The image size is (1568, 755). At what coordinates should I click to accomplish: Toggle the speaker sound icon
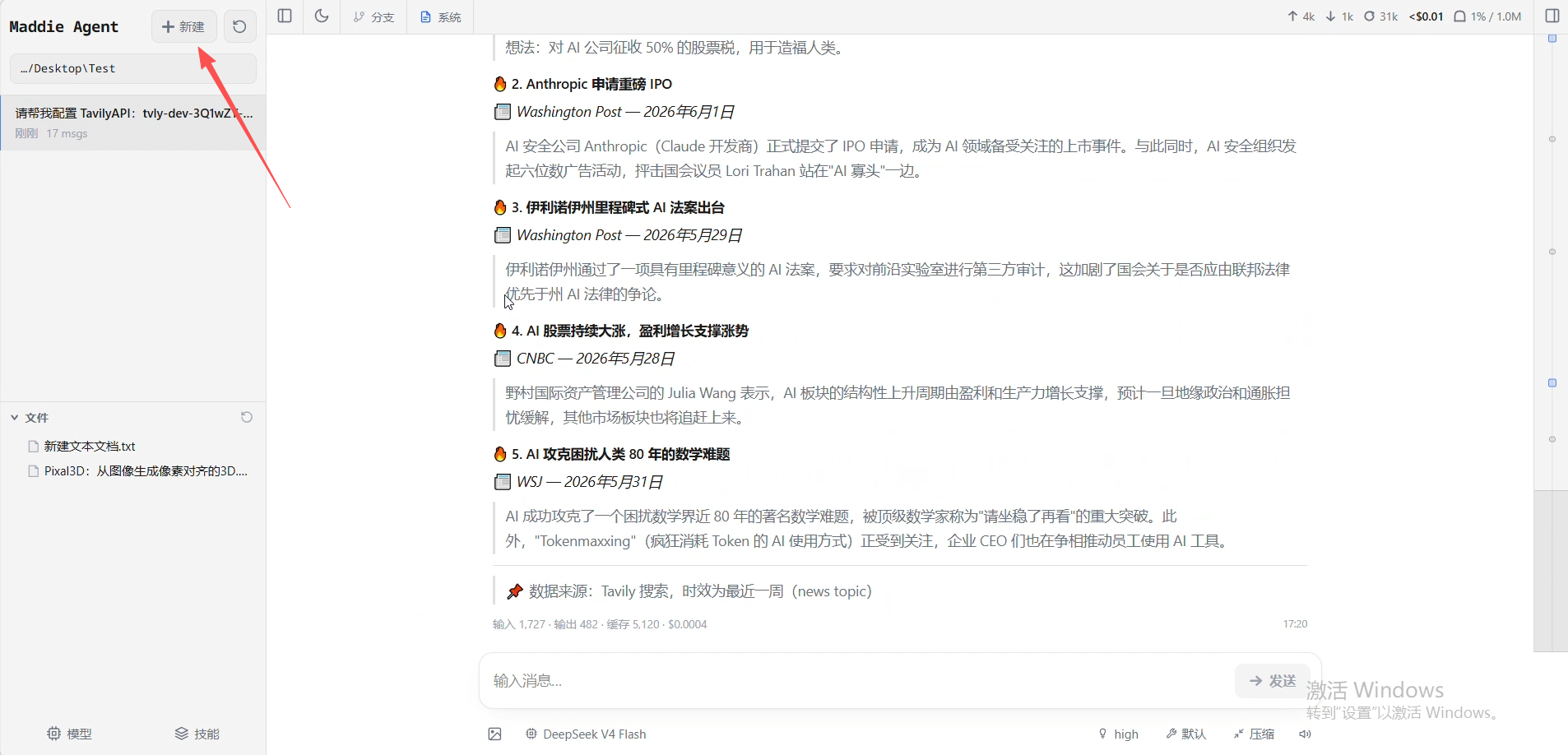[x=1305, y=734]
